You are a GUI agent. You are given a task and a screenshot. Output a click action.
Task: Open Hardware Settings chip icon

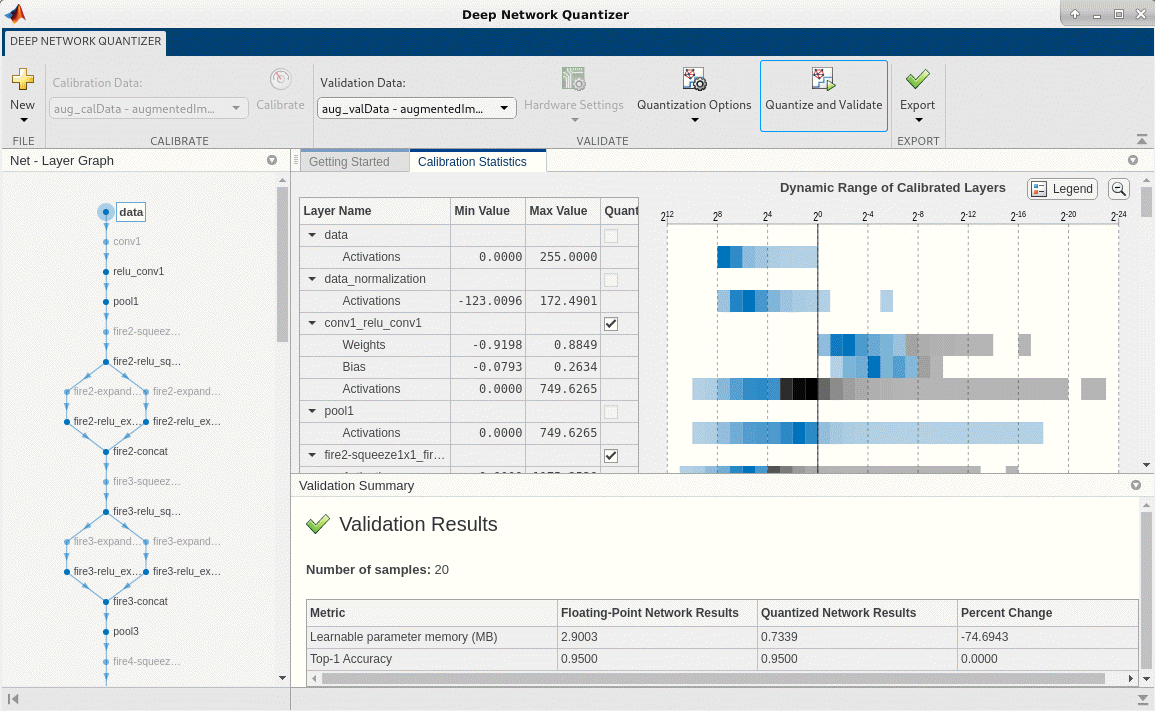(573, 79)
